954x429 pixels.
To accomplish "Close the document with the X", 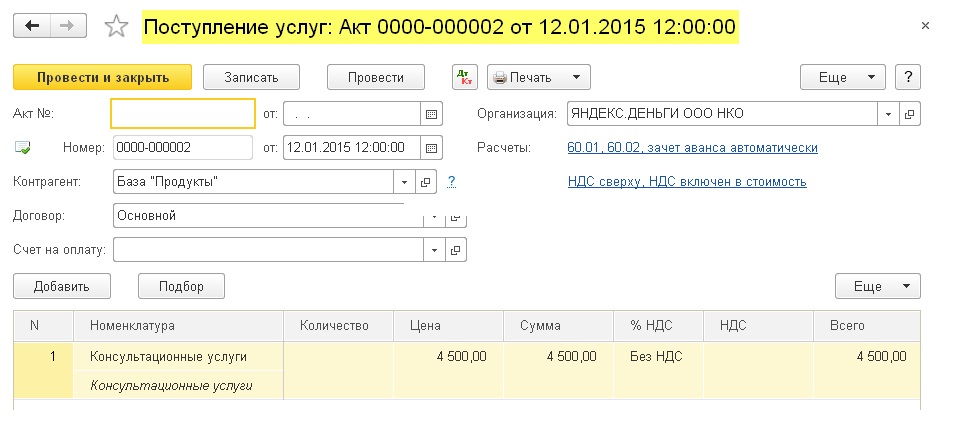I will (925, 26).
